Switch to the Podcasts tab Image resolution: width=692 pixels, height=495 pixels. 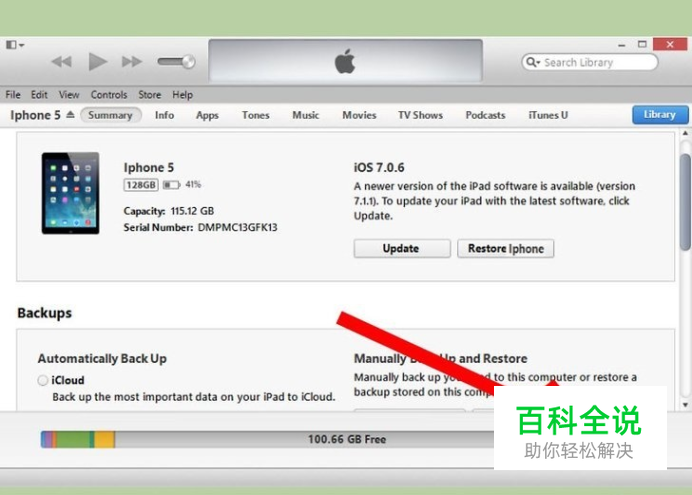tap(485, 115)
